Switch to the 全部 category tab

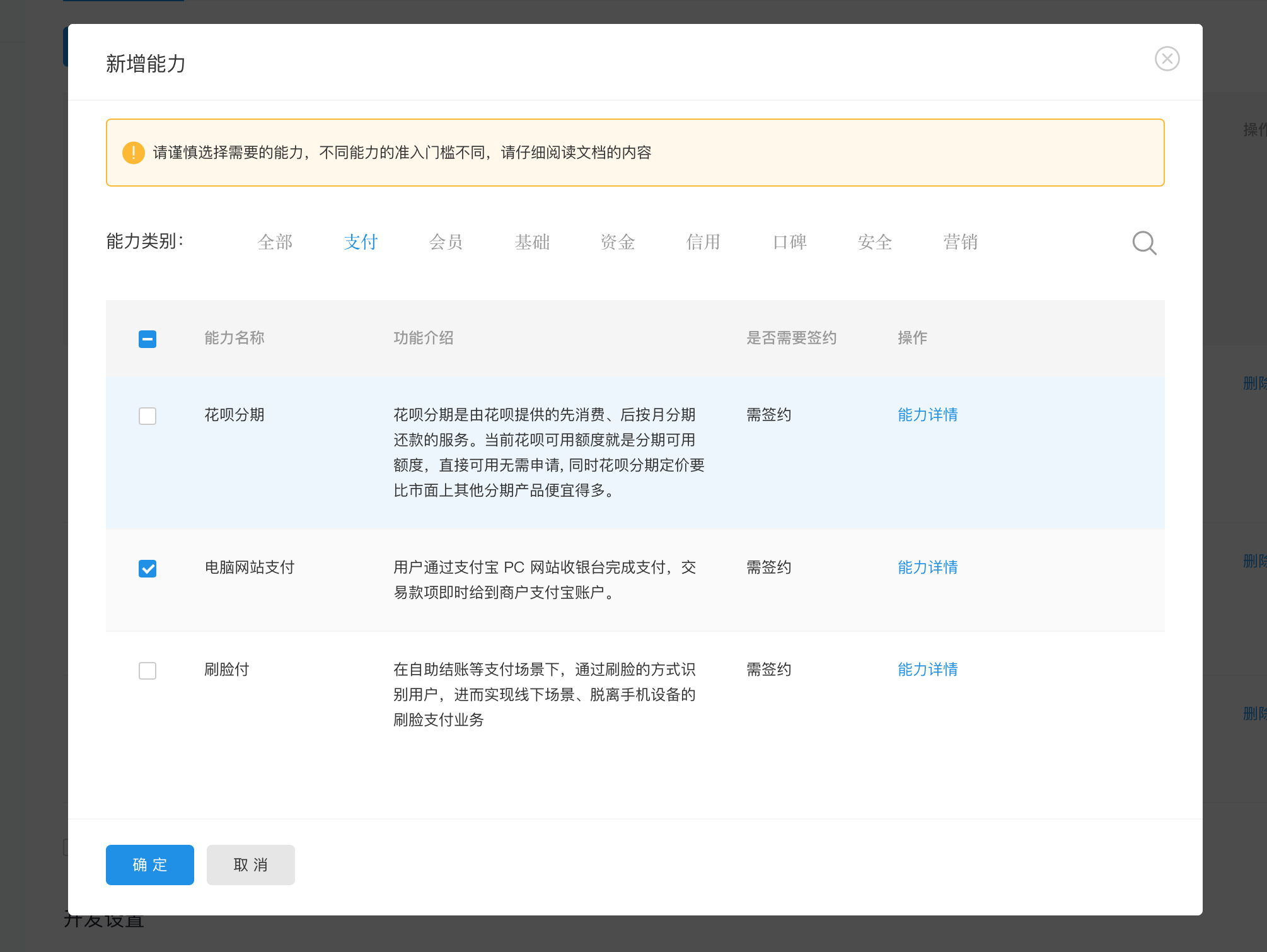pyautogui.click(x=275, y=242)
